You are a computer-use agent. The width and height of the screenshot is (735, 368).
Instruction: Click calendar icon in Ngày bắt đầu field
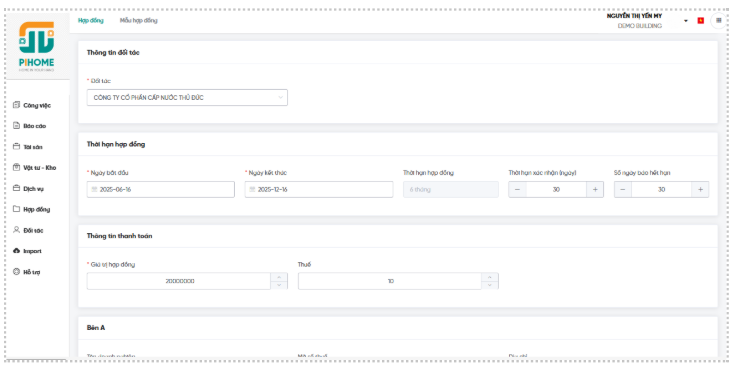click(94, 189)
